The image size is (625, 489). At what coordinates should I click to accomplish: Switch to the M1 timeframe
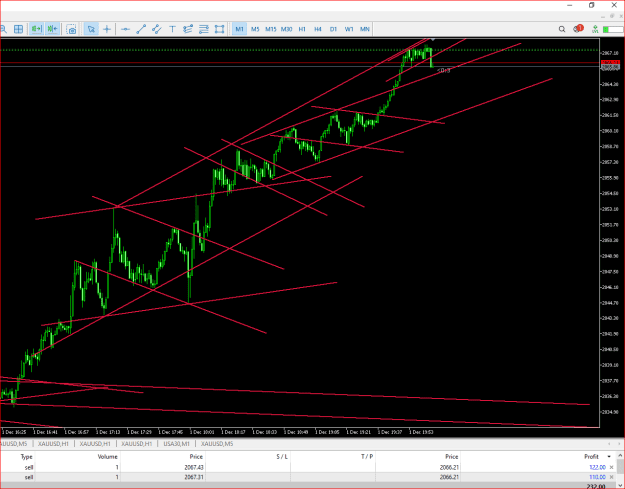coord(239,29)
